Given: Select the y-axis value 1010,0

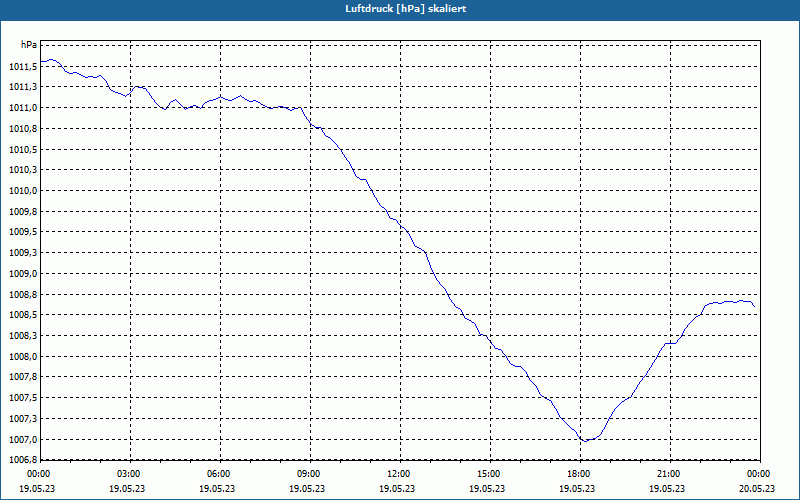Looking at the screenshot, I should 23,191.
